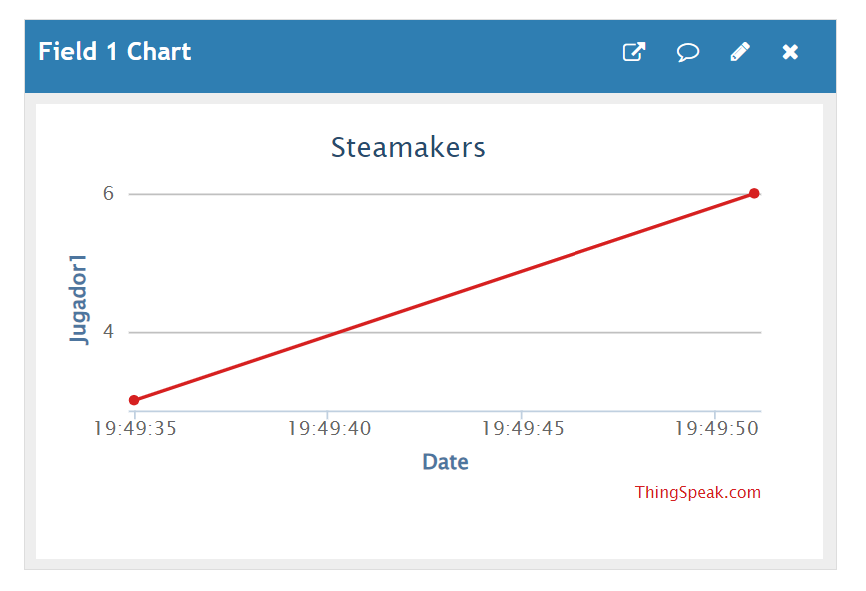
Task: Click the 19:49:35 time tick label
Action: [135, 429]
